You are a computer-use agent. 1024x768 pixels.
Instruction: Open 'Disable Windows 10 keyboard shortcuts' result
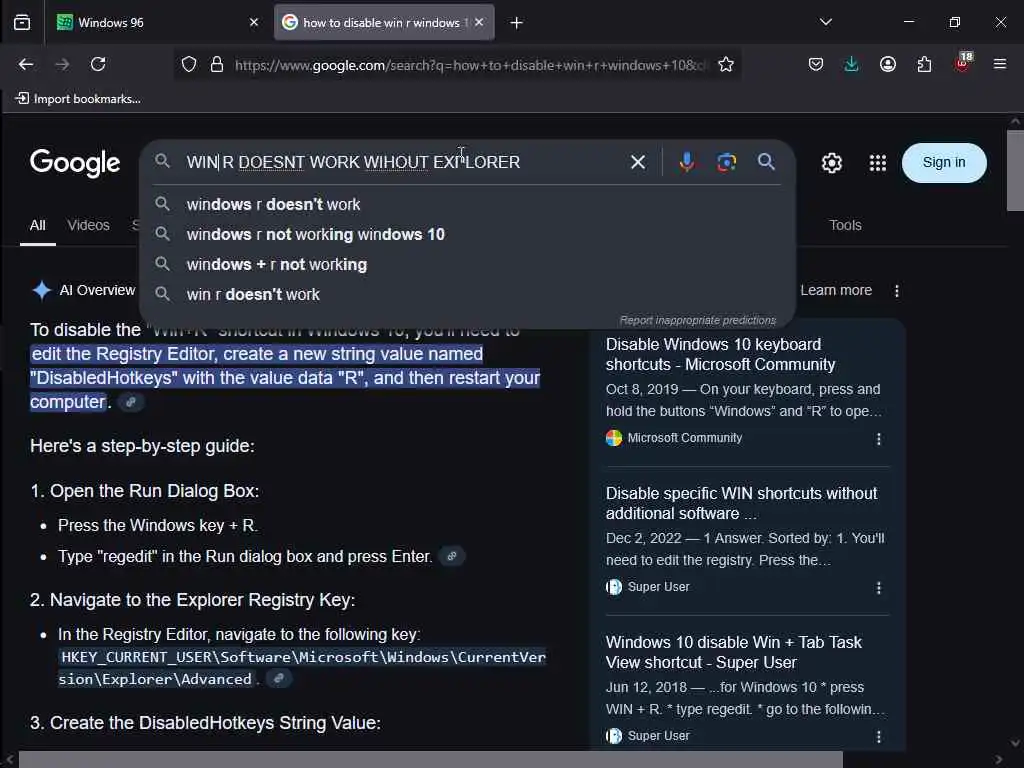point(720,354)
